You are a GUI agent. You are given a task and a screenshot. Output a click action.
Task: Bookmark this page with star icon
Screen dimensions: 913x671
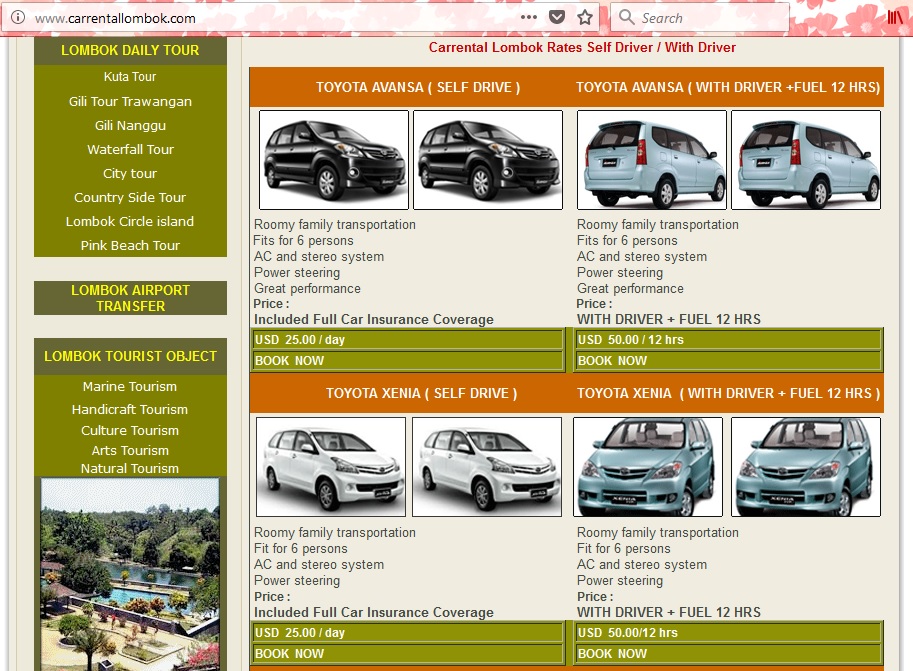(585, 17)
